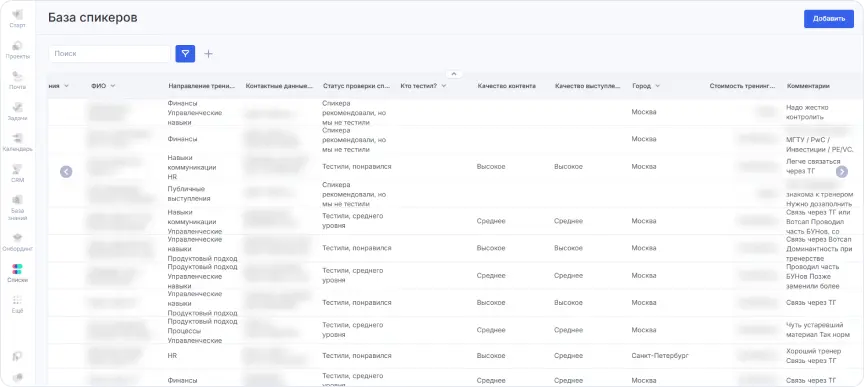Open the Кто тестил? column dropdown
Viewport: 864px width, 387px height.
click(x=444, y=86)
